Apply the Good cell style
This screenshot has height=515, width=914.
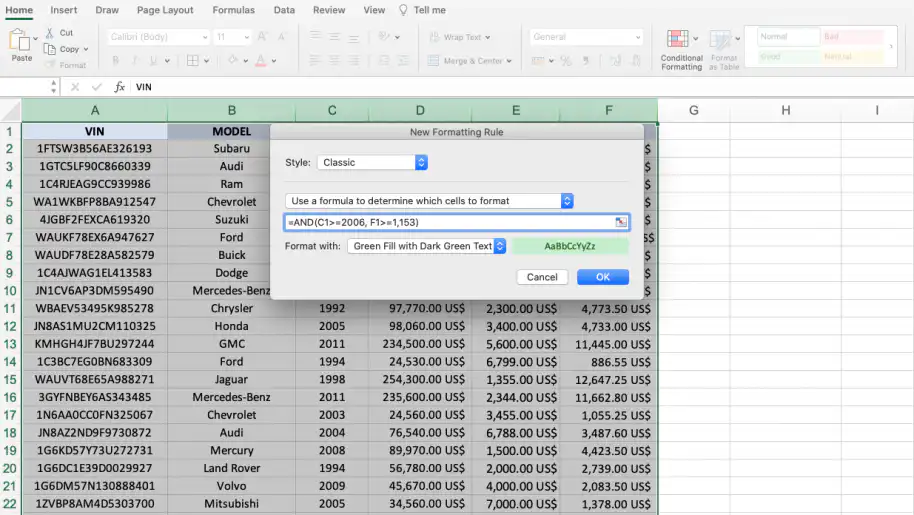point(788,57)
